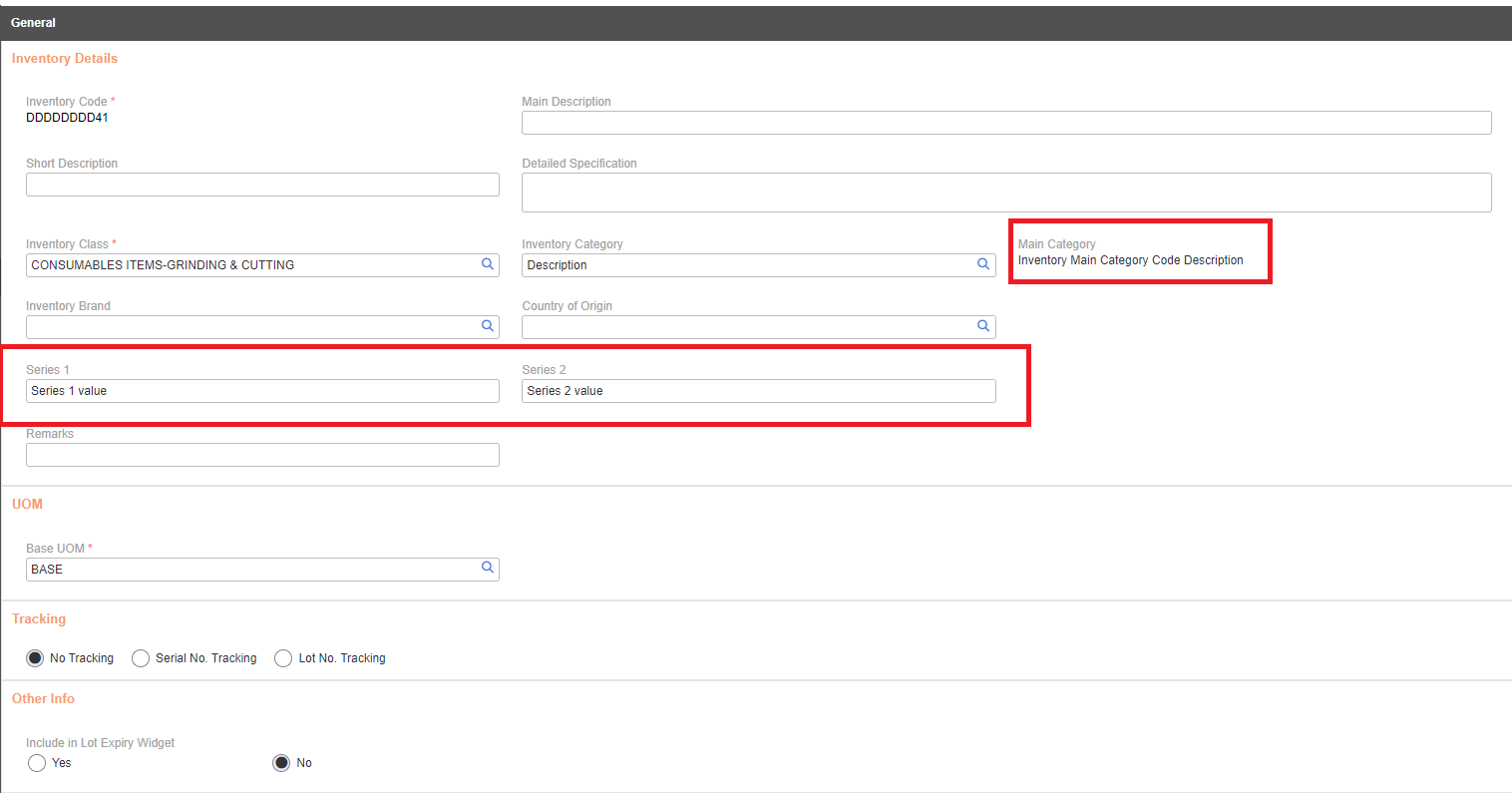Open the Base UOM lookup search

tap(487, 568)
